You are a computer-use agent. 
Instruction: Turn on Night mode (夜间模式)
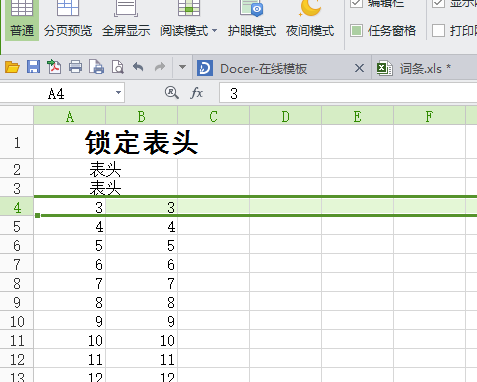310,20
